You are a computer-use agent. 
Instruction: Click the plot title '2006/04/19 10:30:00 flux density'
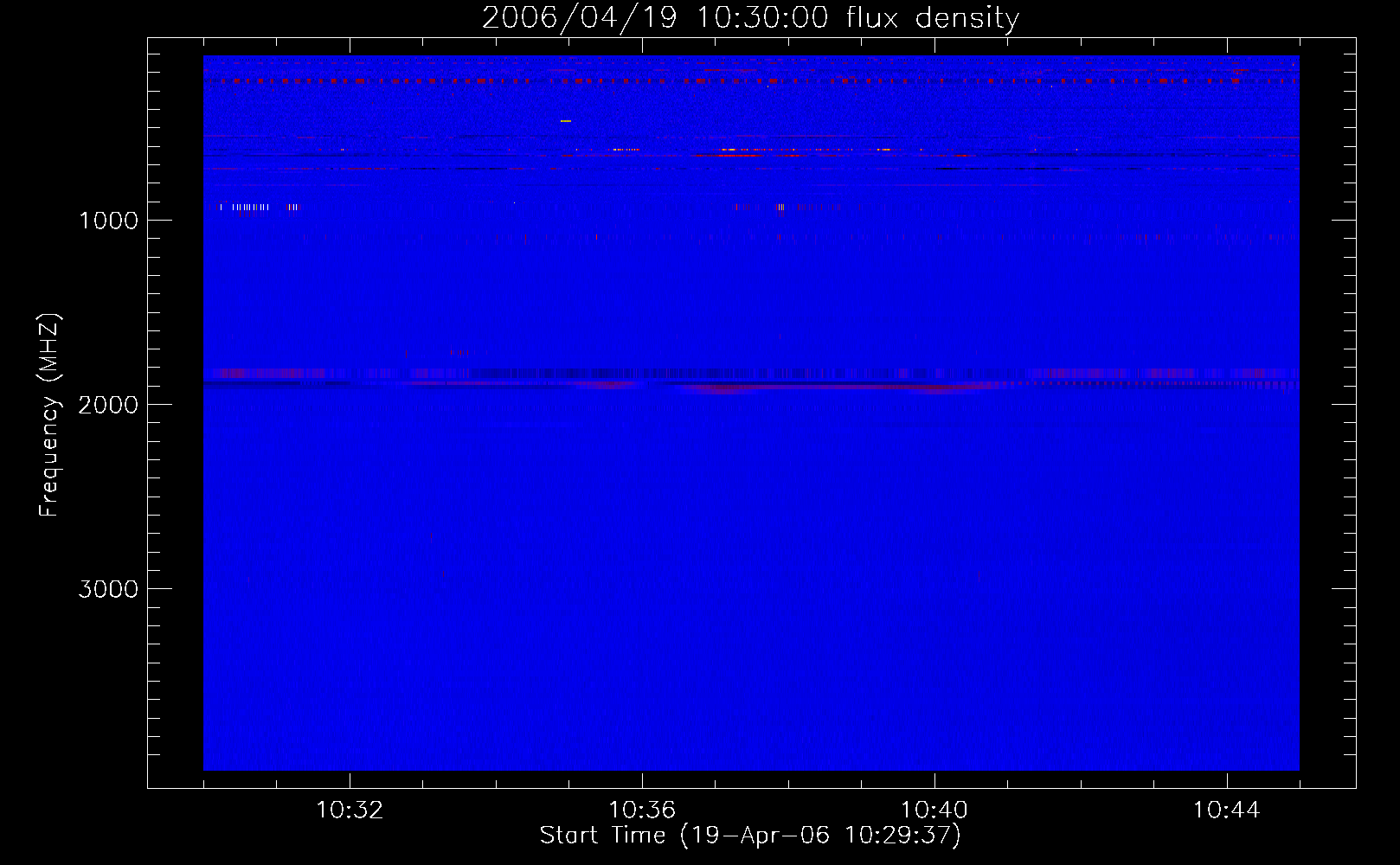click(x=750, y=17)
